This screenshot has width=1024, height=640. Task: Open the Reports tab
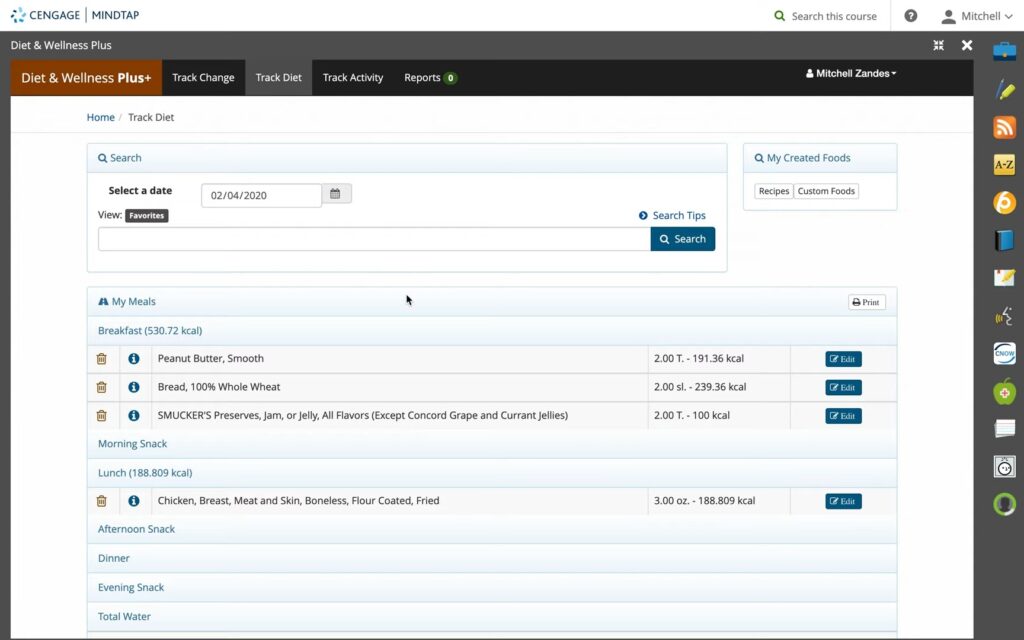[x=429, y=78]
